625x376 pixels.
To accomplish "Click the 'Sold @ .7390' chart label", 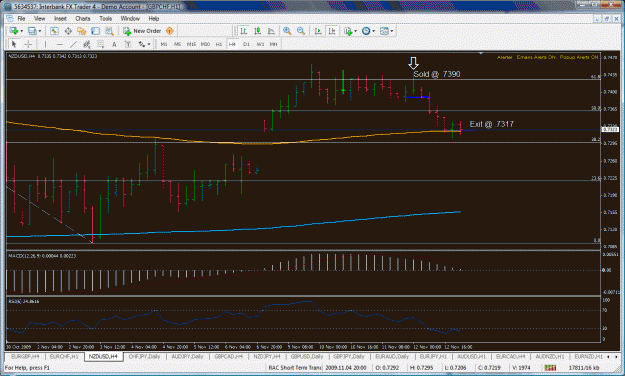I will pos(436,74).
